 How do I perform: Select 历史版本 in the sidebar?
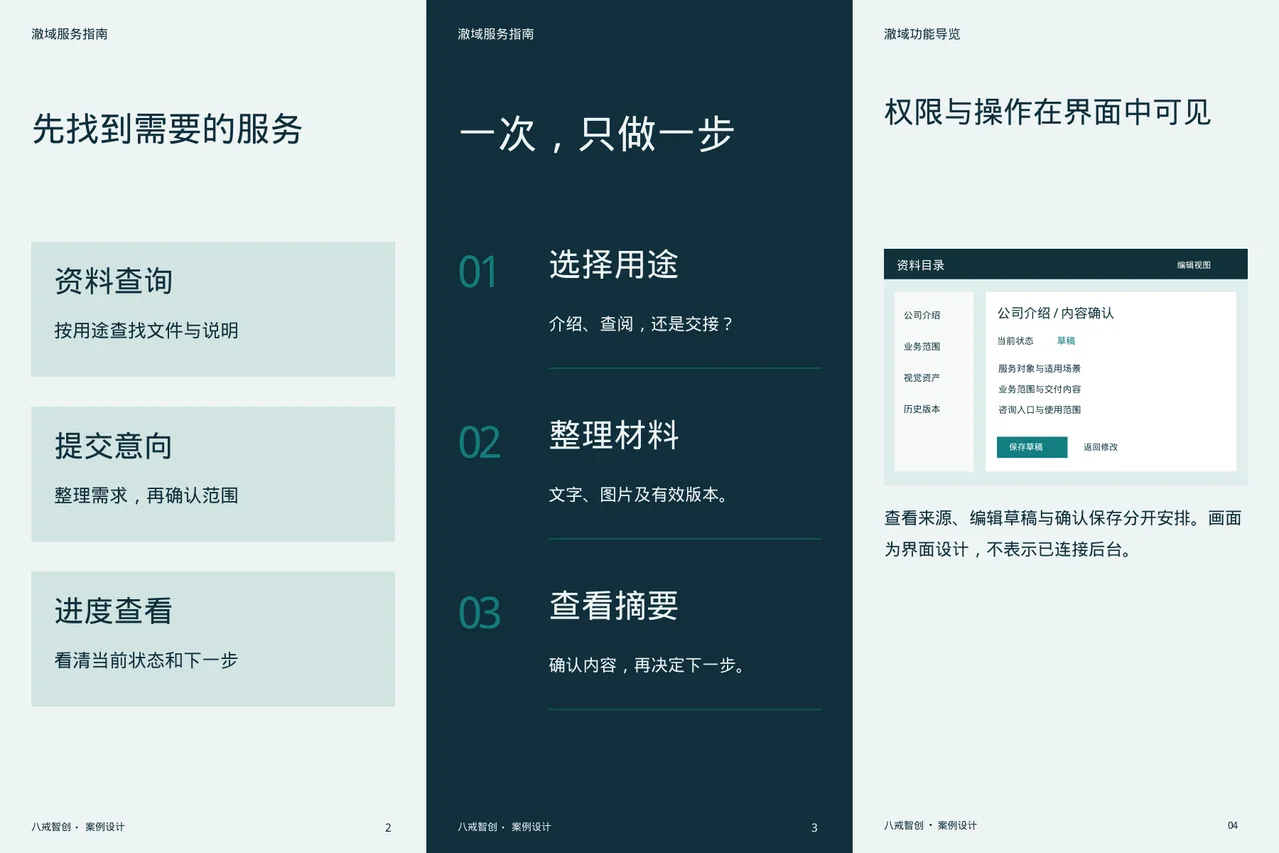point(922,409)
